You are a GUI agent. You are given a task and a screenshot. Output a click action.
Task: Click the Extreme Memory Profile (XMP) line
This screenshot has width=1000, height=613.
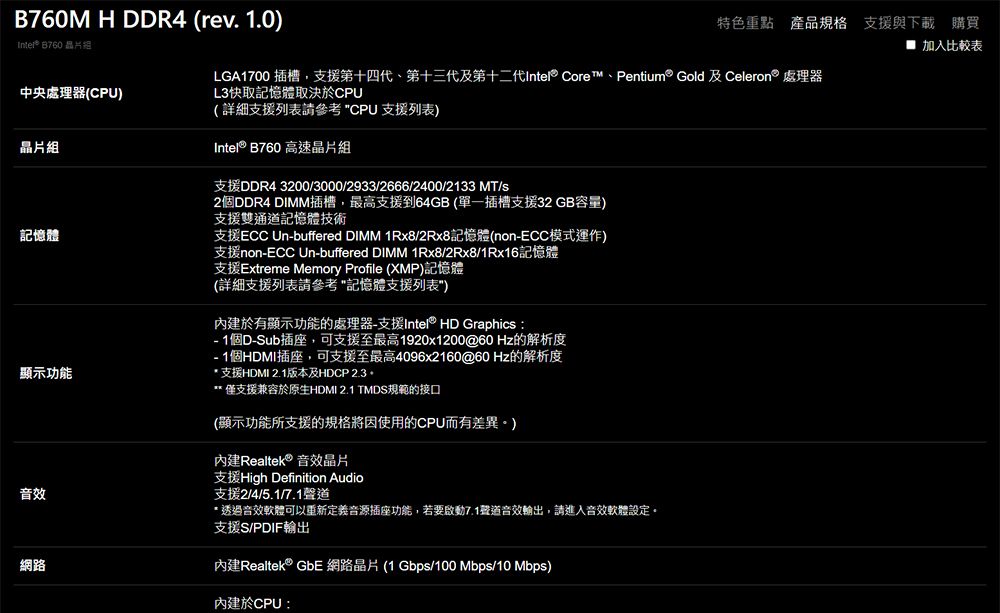click(339, 269)
